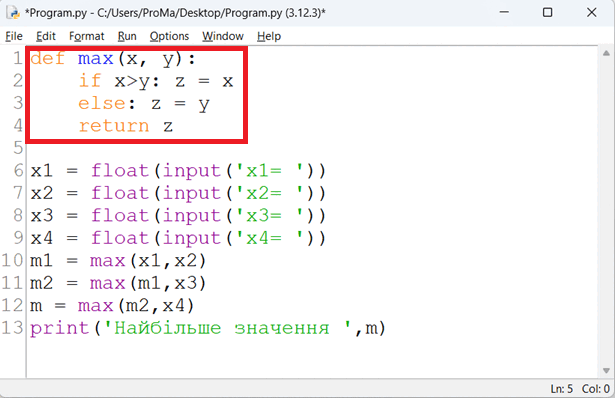Click the 'def' keyword on line 1
The width and height of the screenshot is (615, 398).
48,59
